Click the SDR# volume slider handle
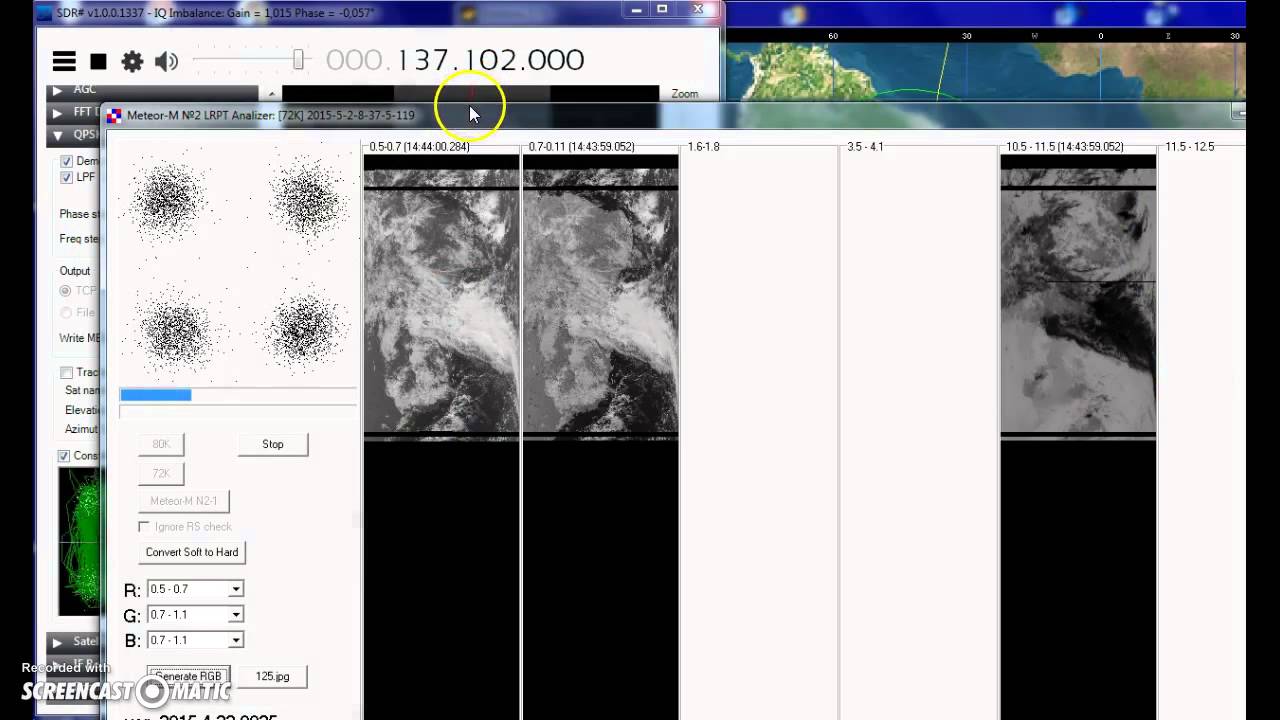 298,60
